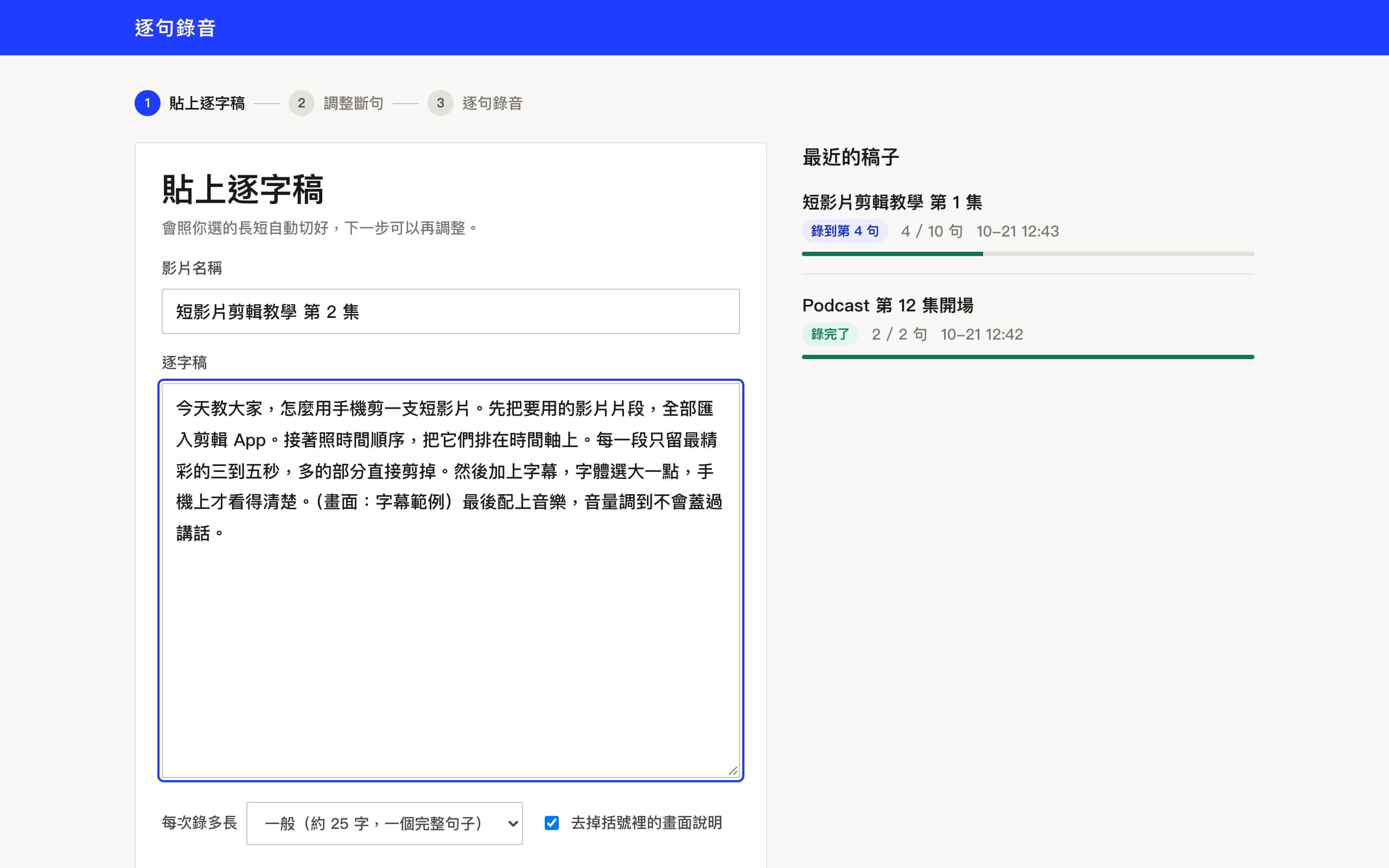This screenshot has width=1389, height=868.
Task: Uncheck 去掉括號裡的畫面說明 checkbox
Action: click(552, 822)
